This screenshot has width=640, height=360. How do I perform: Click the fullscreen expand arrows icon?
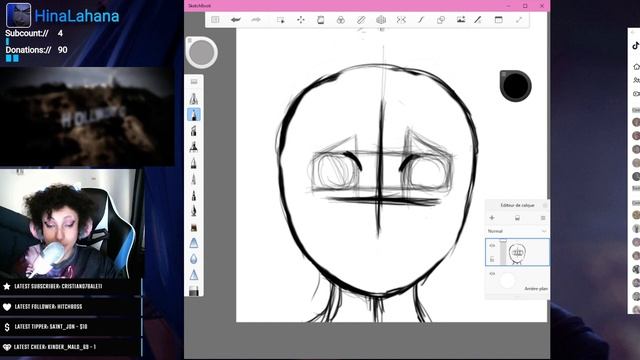519,20
